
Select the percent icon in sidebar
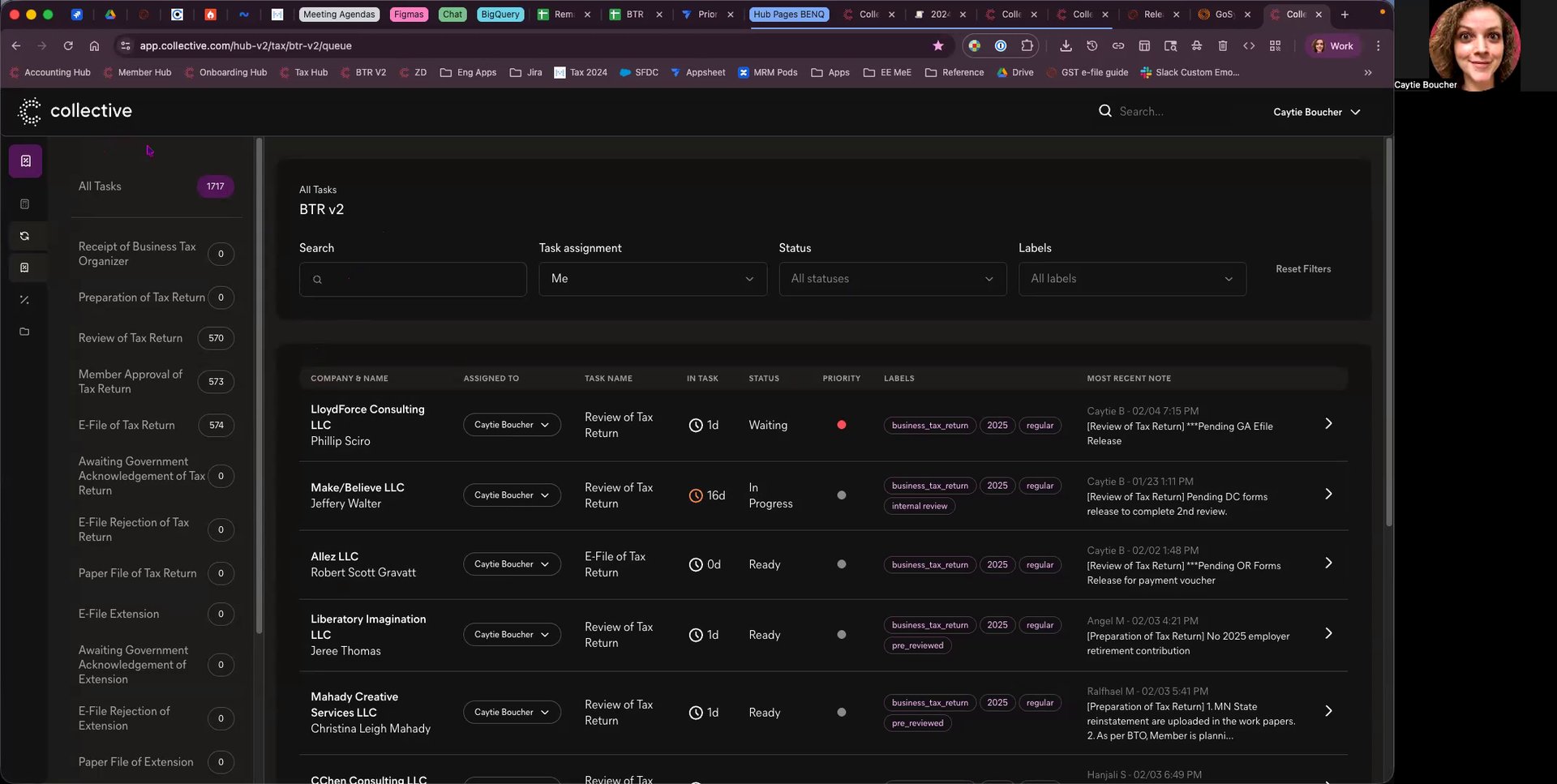click(24, 300)
